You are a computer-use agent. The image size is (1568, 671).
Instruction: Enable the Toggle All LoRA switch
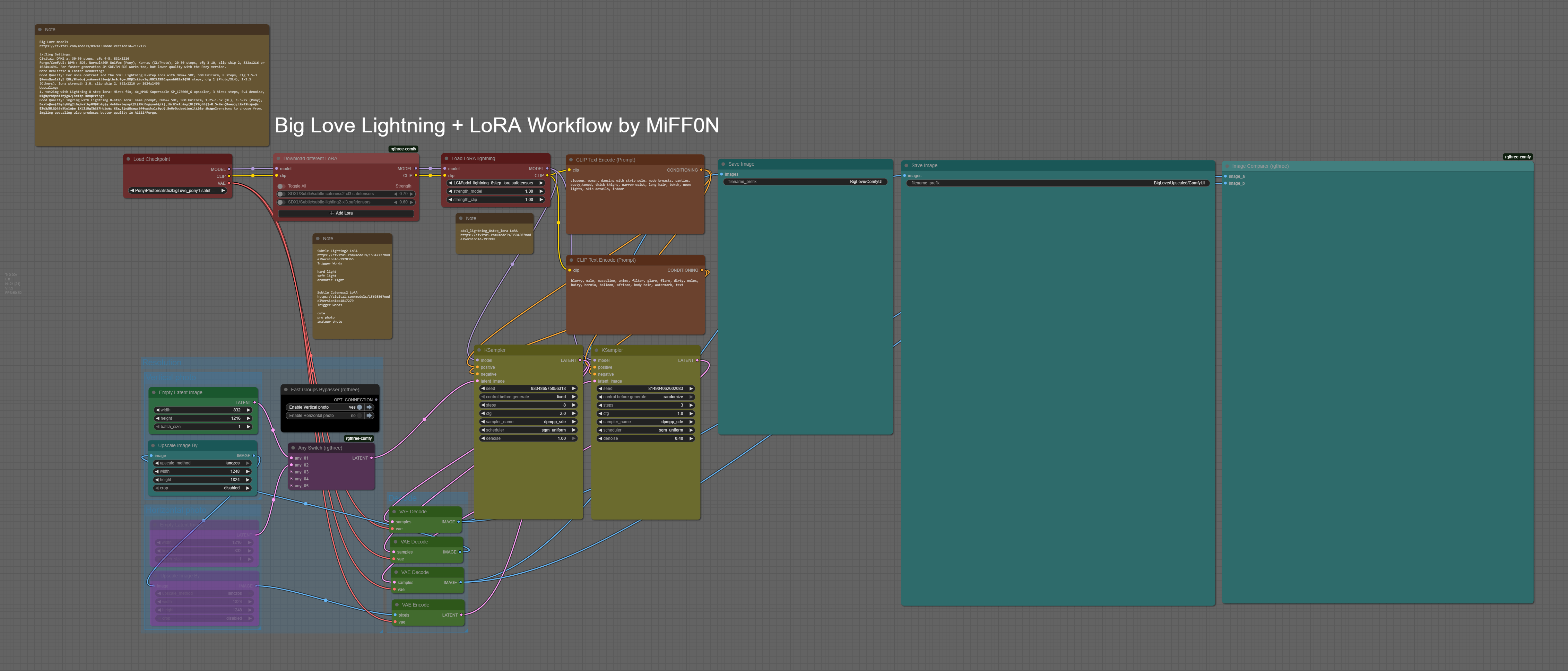[x=281, y=186]
